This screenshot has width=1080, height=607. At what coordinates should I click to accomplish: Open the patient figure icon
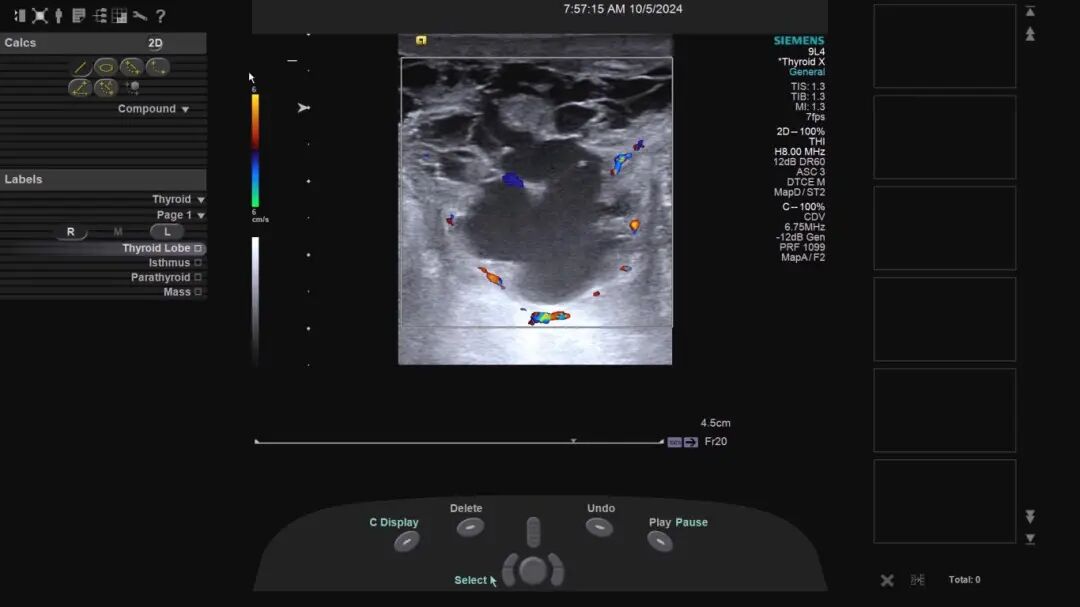(x=59, y=15)
